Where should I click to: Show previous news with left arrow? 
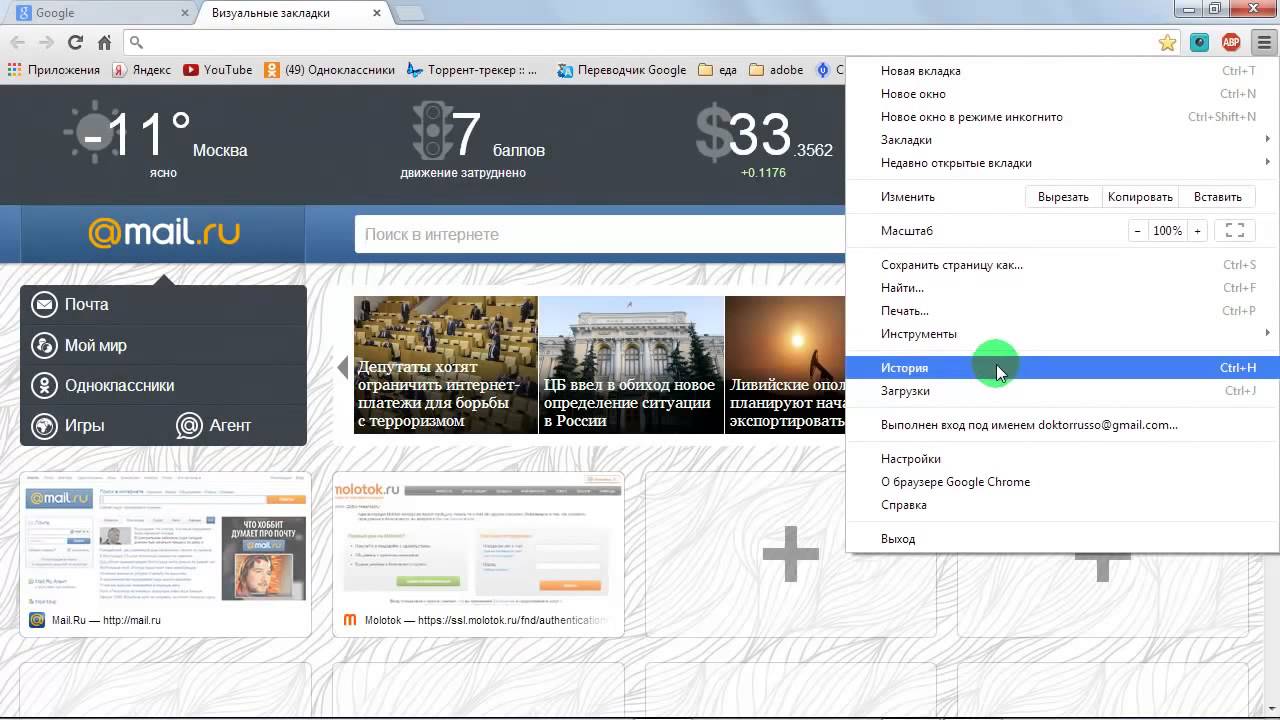click(x=343, y=367)
